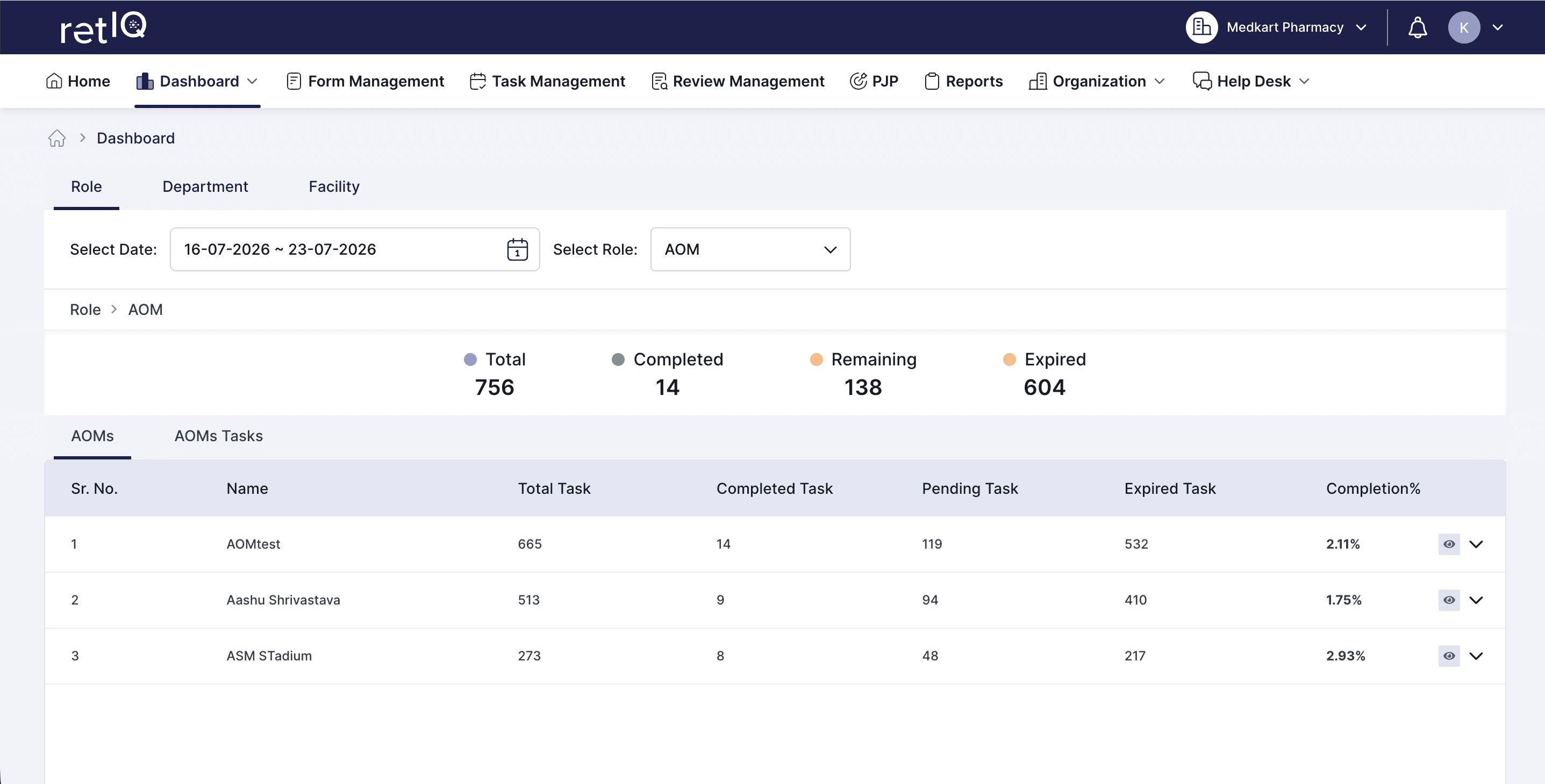Expand the Aashu Shrivastava row
Viewport: 1545px width, 784px height.
click(1476, 600)
